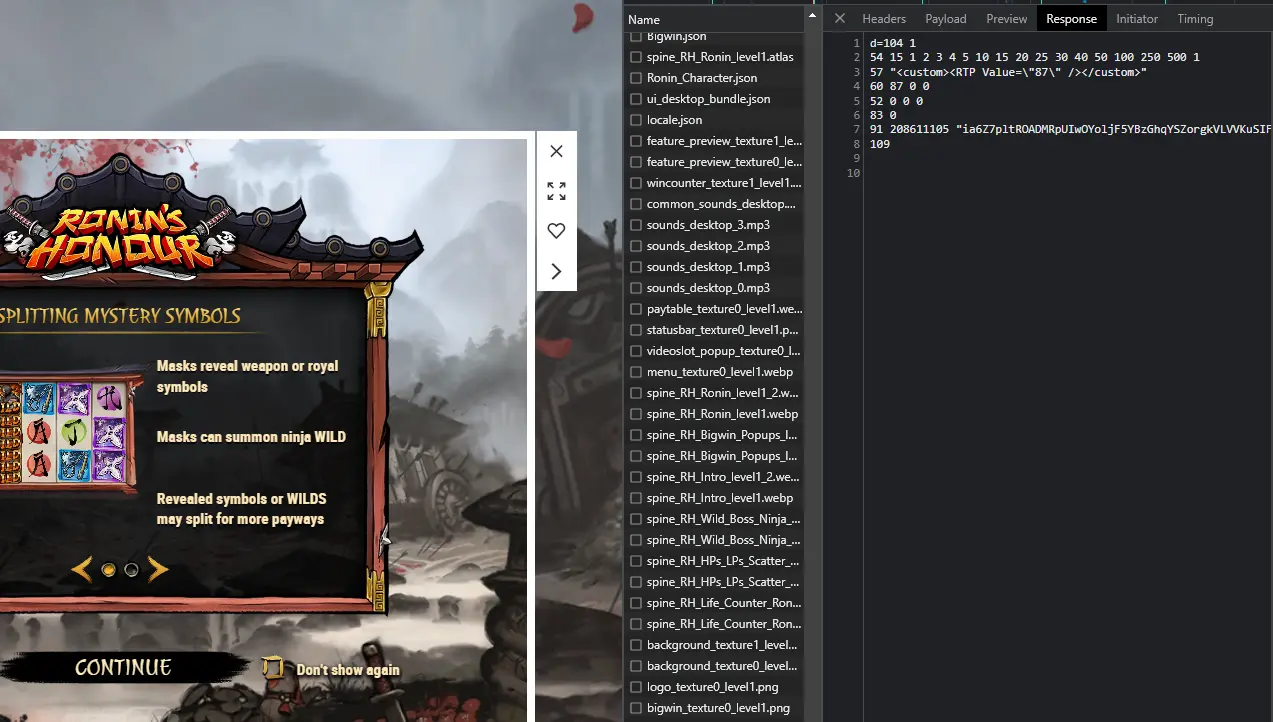Click file icon beside common_sounds_desktop request
Image resolution: width=1273 pixels, height=722 pixels.
(636, 204)
